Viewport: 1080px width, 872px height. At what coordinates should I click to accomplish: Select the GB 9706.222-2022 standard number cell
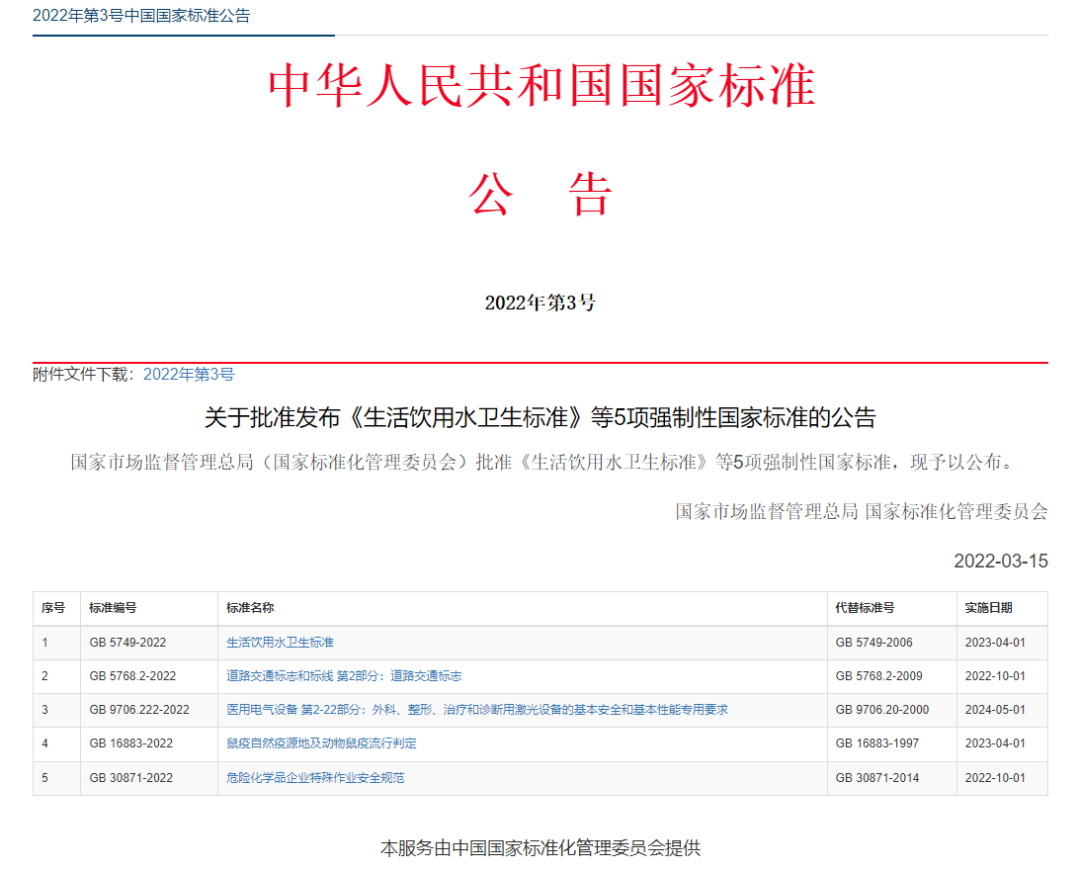139,710
